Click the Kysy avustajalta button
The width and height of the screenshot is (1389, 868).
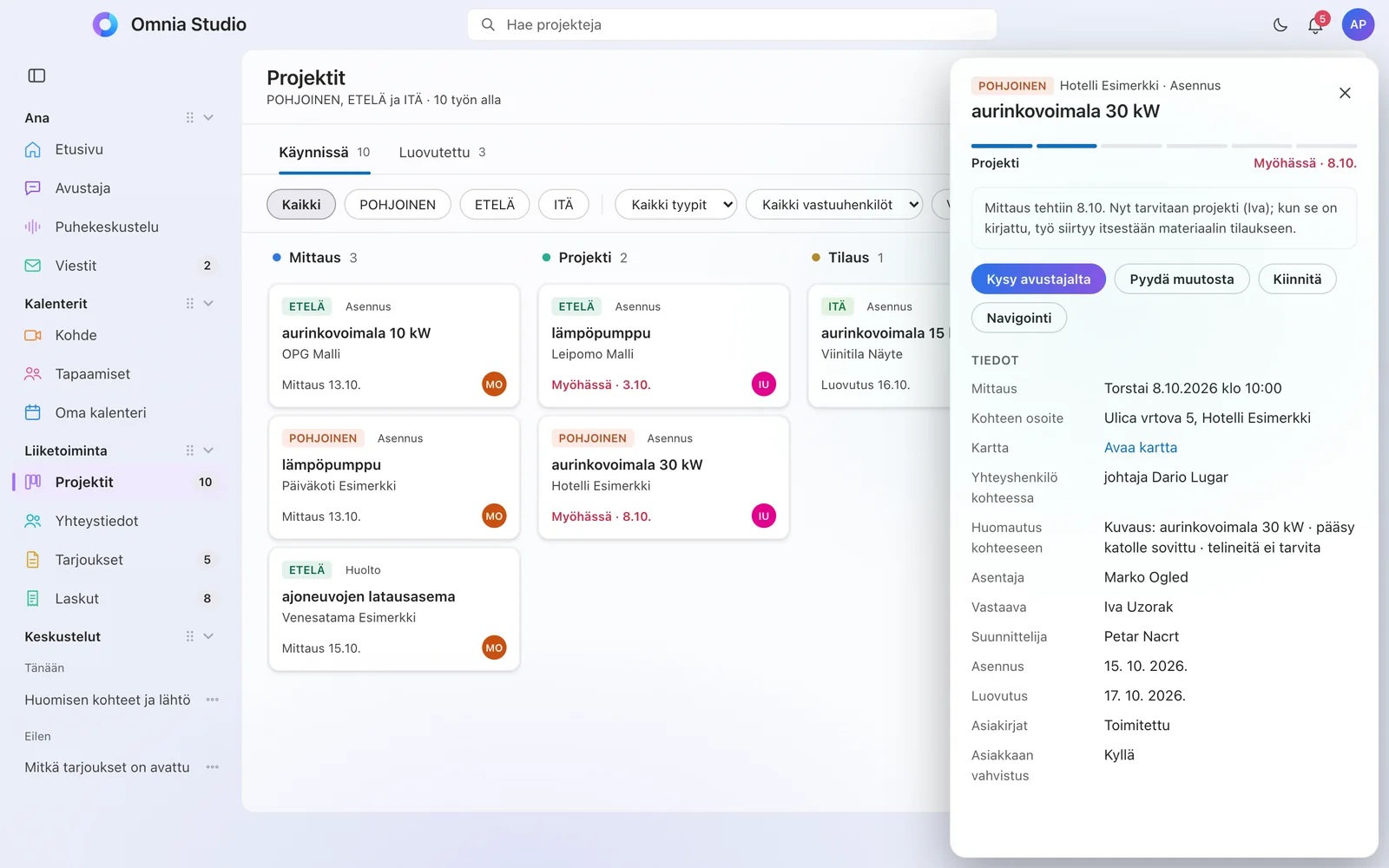[1038, 279]
